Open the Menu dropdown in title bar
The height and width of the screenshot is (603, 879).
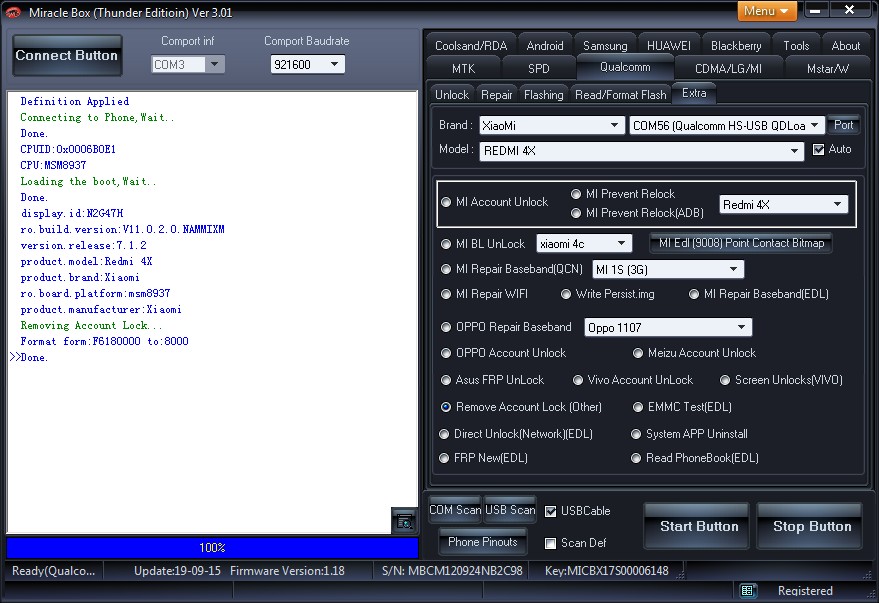[x=767, y=11]
